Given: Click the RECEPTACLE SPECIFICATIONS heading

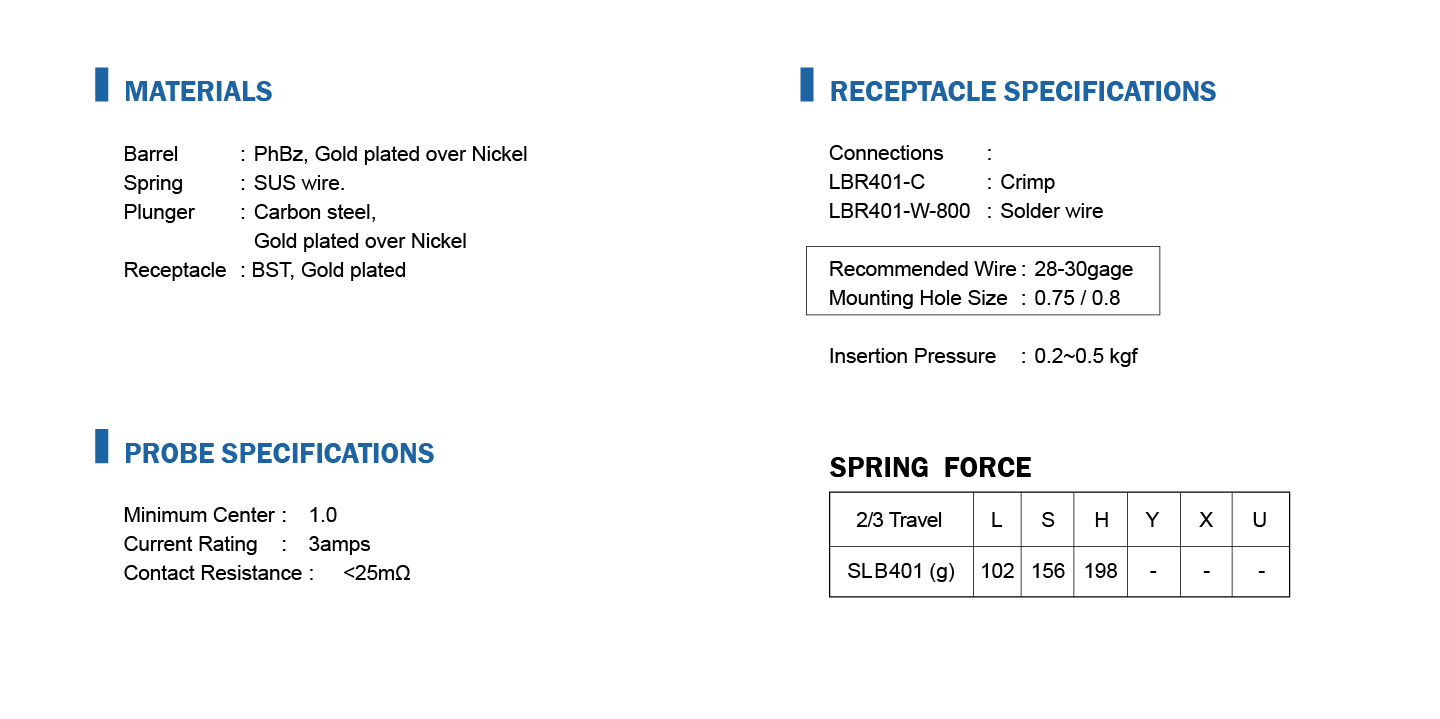Looking at the screenshot, I should [x=1023, y=92].
